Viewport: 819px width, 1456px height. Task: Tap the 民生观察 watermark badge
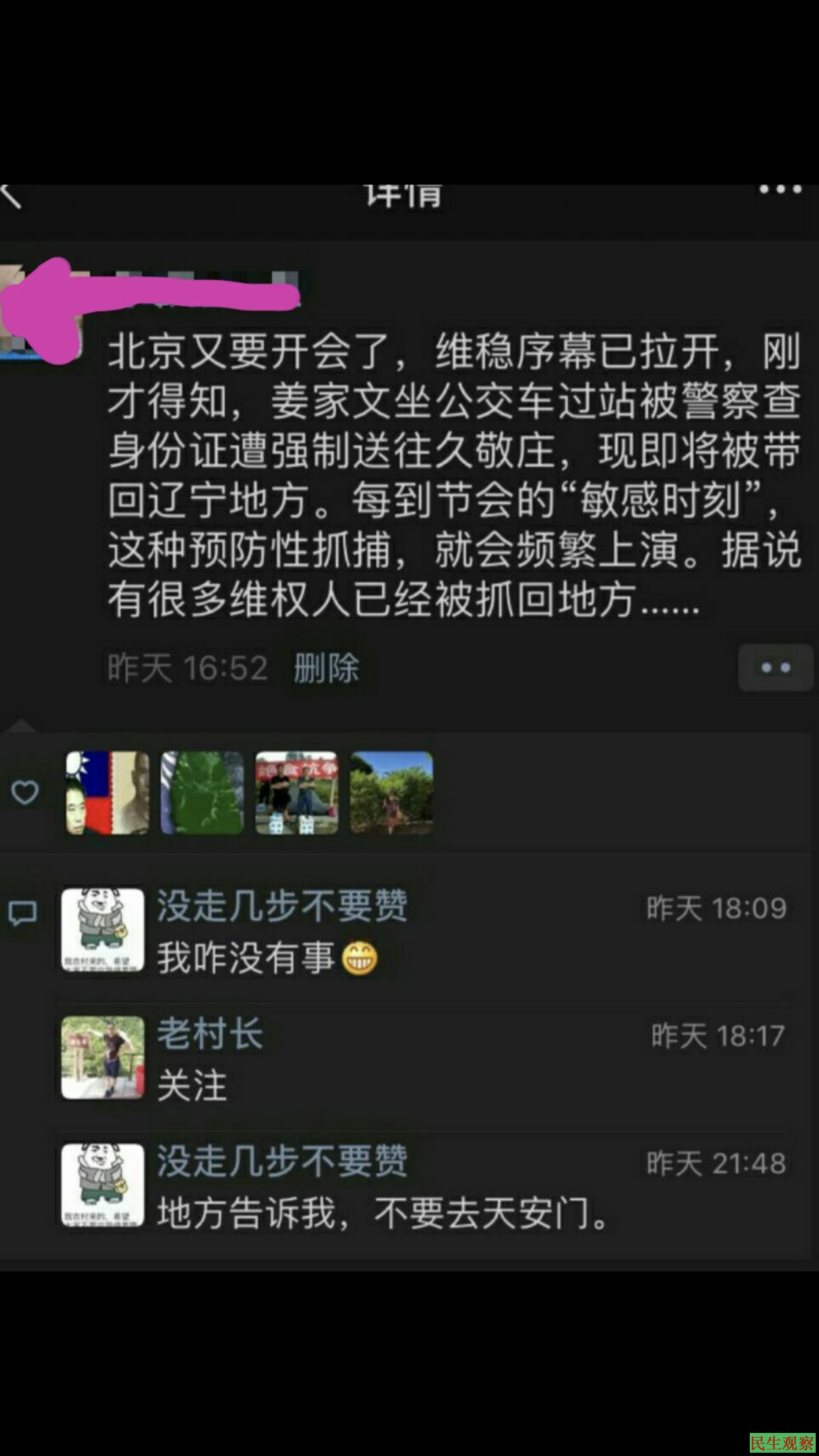pyautogui.click(x=783, y=1443)
